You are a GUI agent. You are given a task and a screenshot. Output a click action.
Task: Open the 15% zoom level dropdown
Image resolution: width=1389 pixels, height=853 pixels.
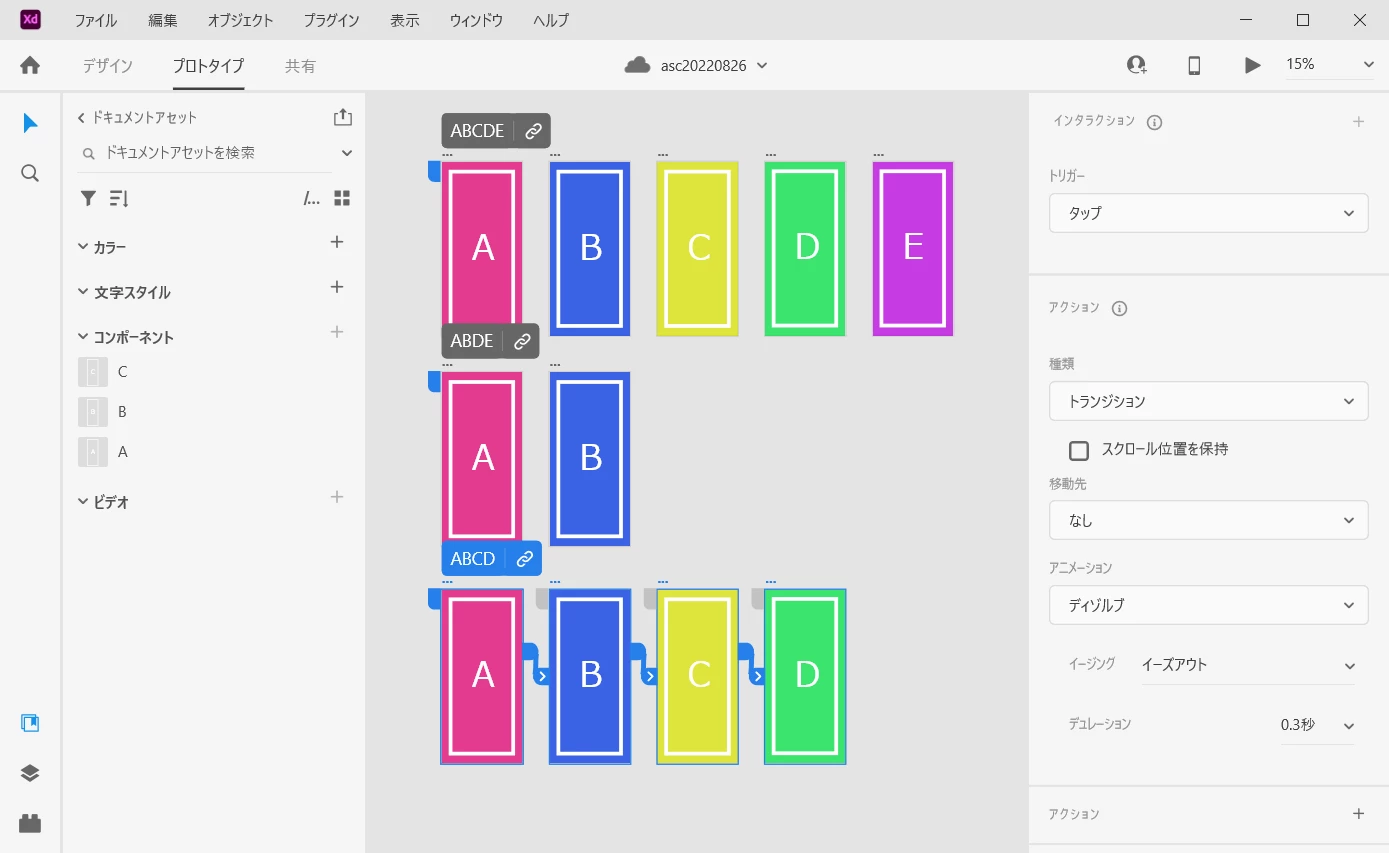1330,65
